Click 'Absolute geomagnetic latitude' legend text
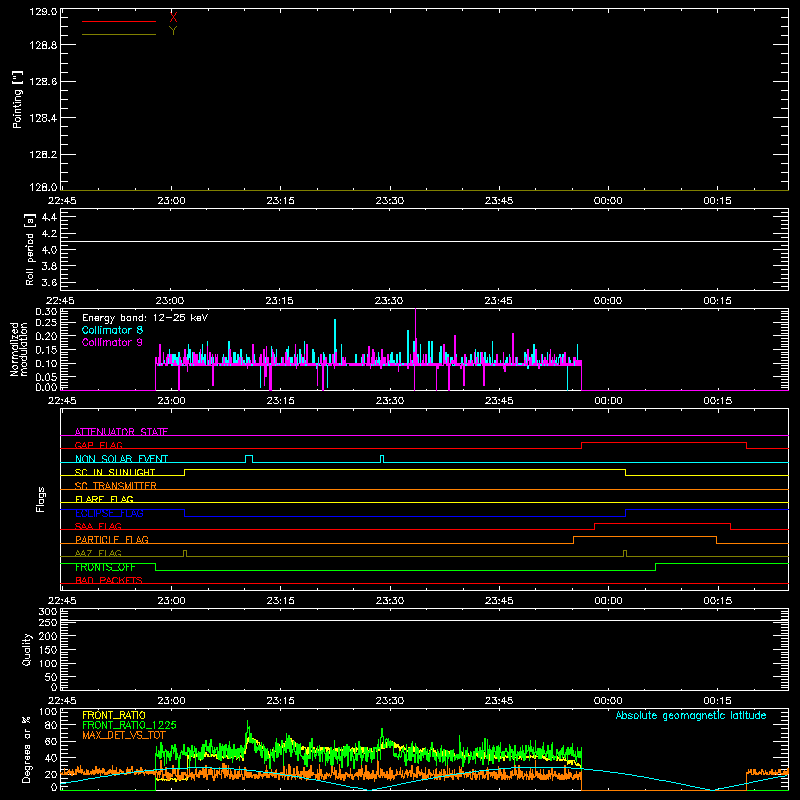The image size is (800, 800). [691, 716]
